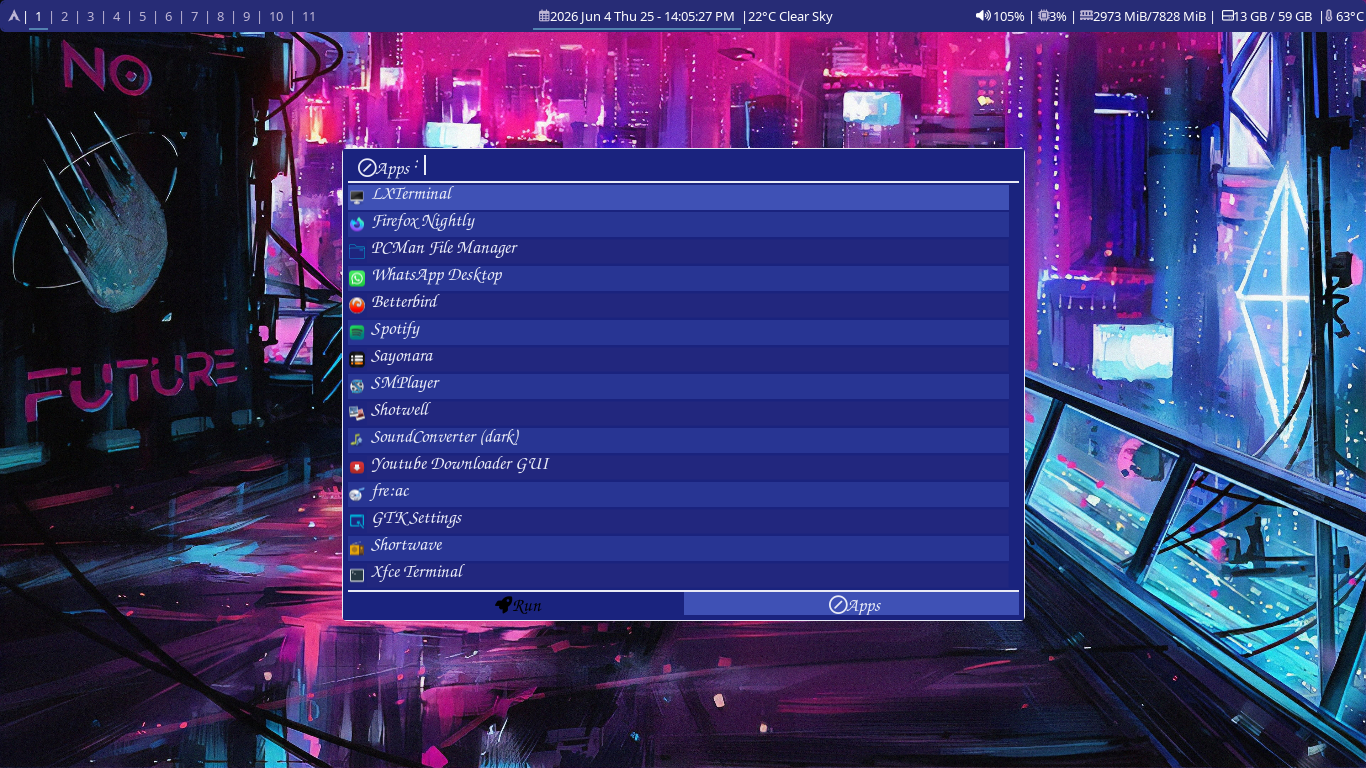Switch to workspace 4
Viewport: 1366px width, 768px height.
point(116,16)
